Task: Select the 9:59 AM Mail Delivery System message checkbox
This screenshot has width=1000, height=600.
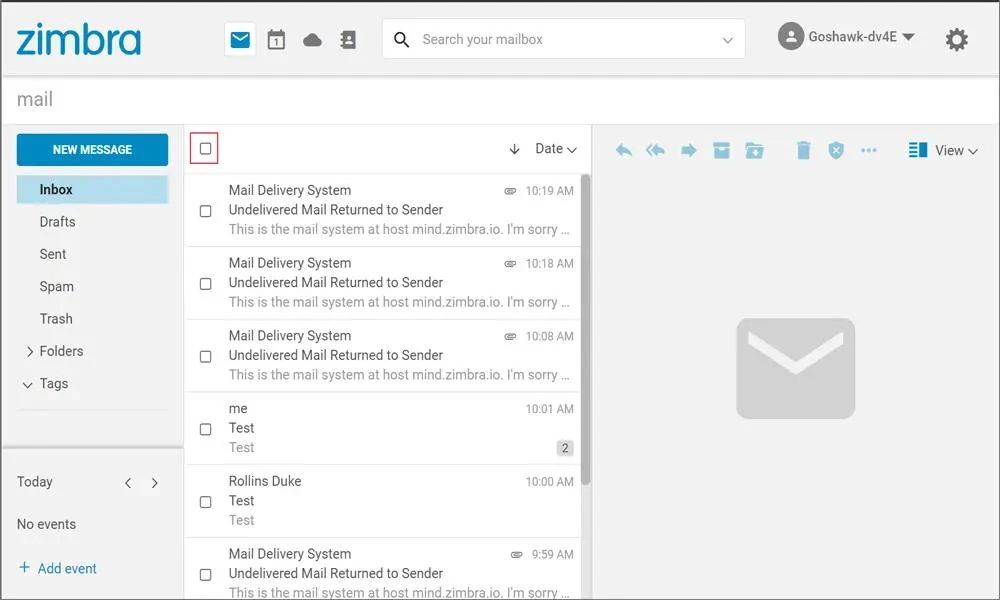Action: point(205,574)
